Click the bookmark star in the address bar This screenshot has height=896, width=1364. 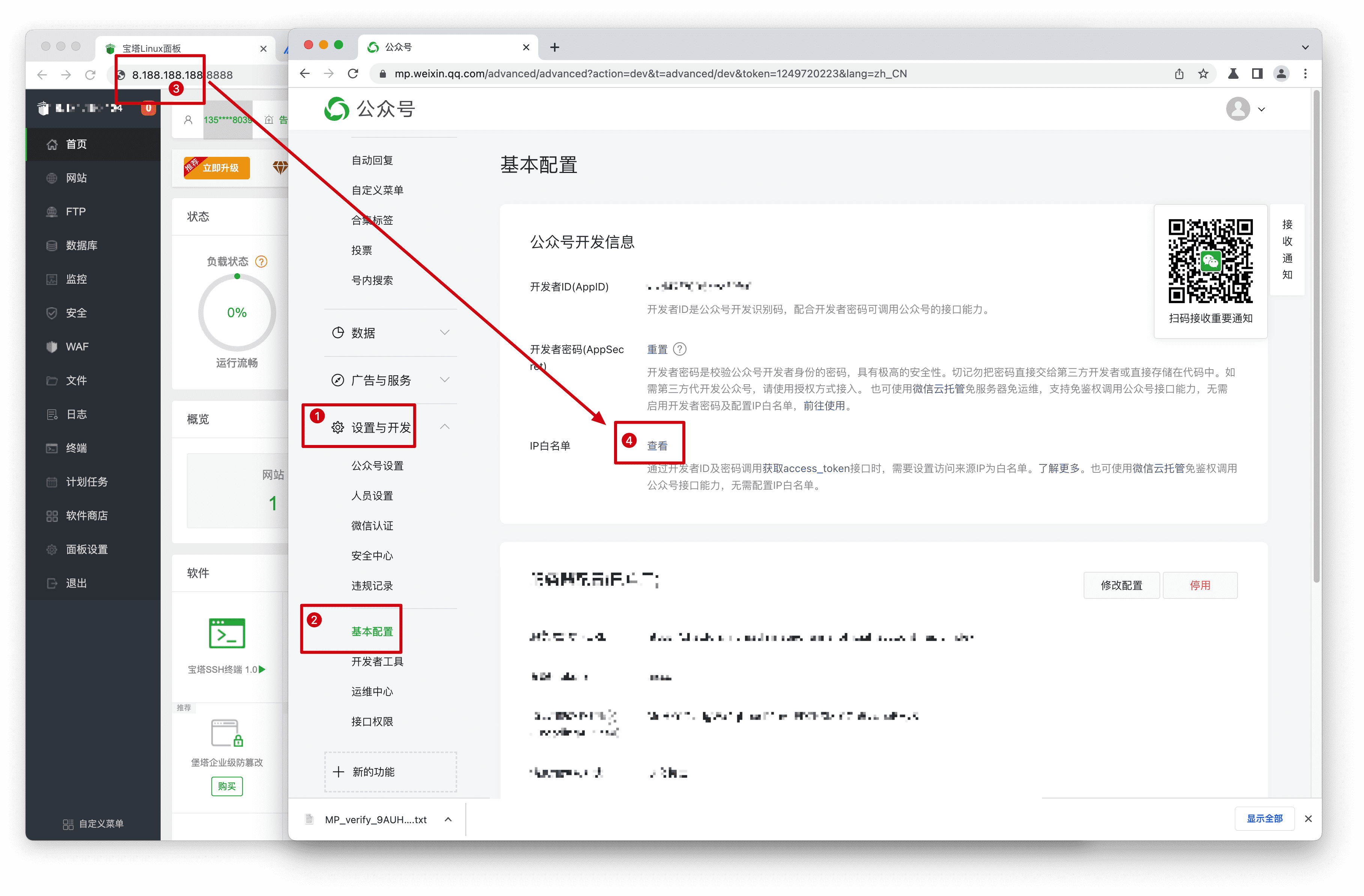point(1203,73)
